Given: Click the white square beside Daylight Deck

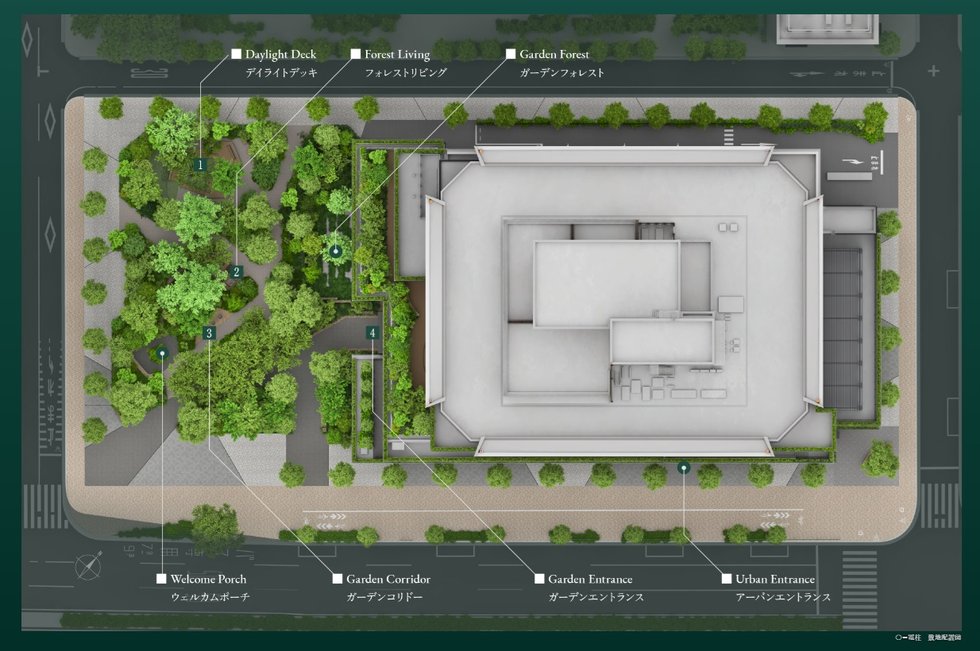Looking at the screenshot, I should click(236, 54).
